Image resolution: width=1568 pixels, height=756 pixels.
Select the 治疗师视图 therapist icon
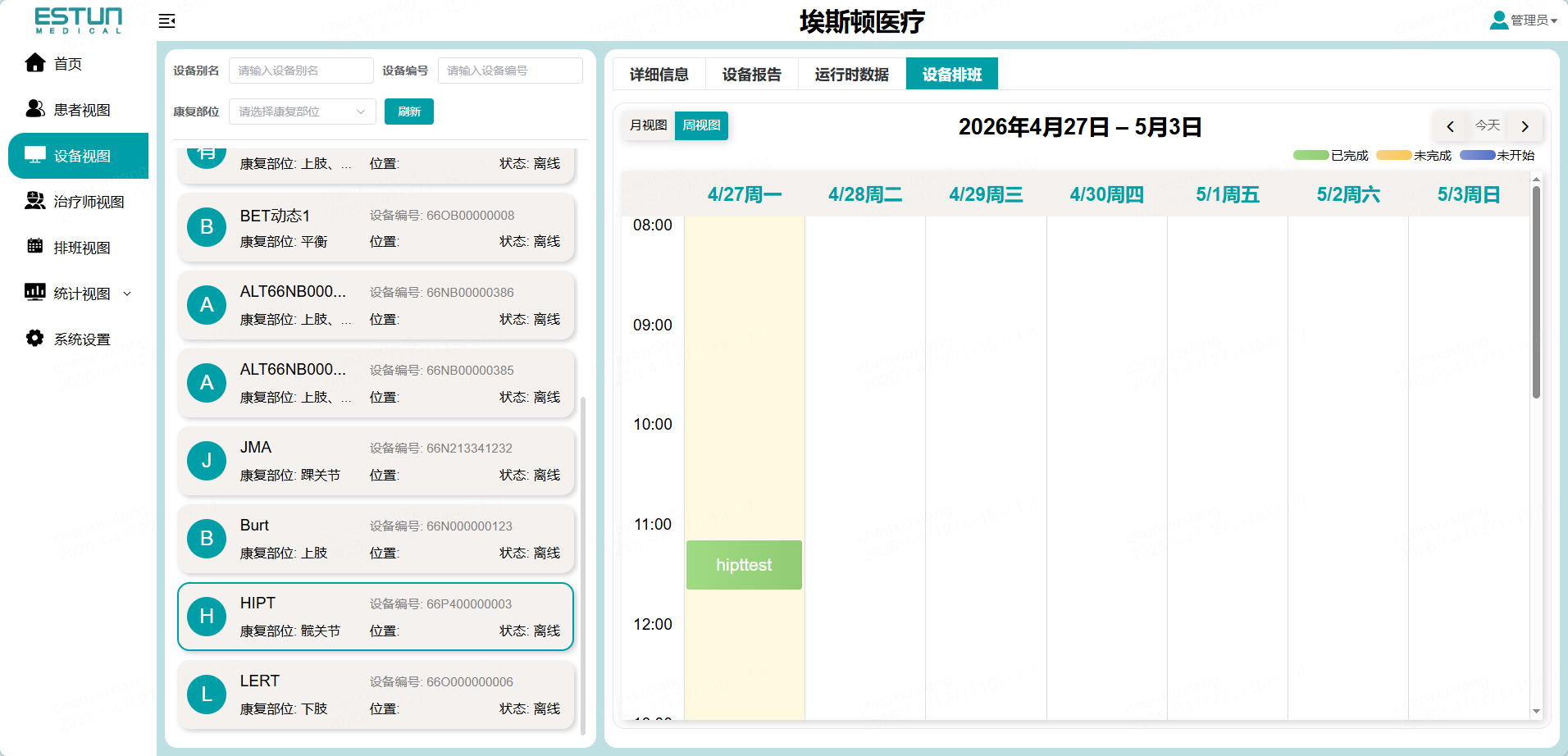pyautogui.click(x=35, y=201)
